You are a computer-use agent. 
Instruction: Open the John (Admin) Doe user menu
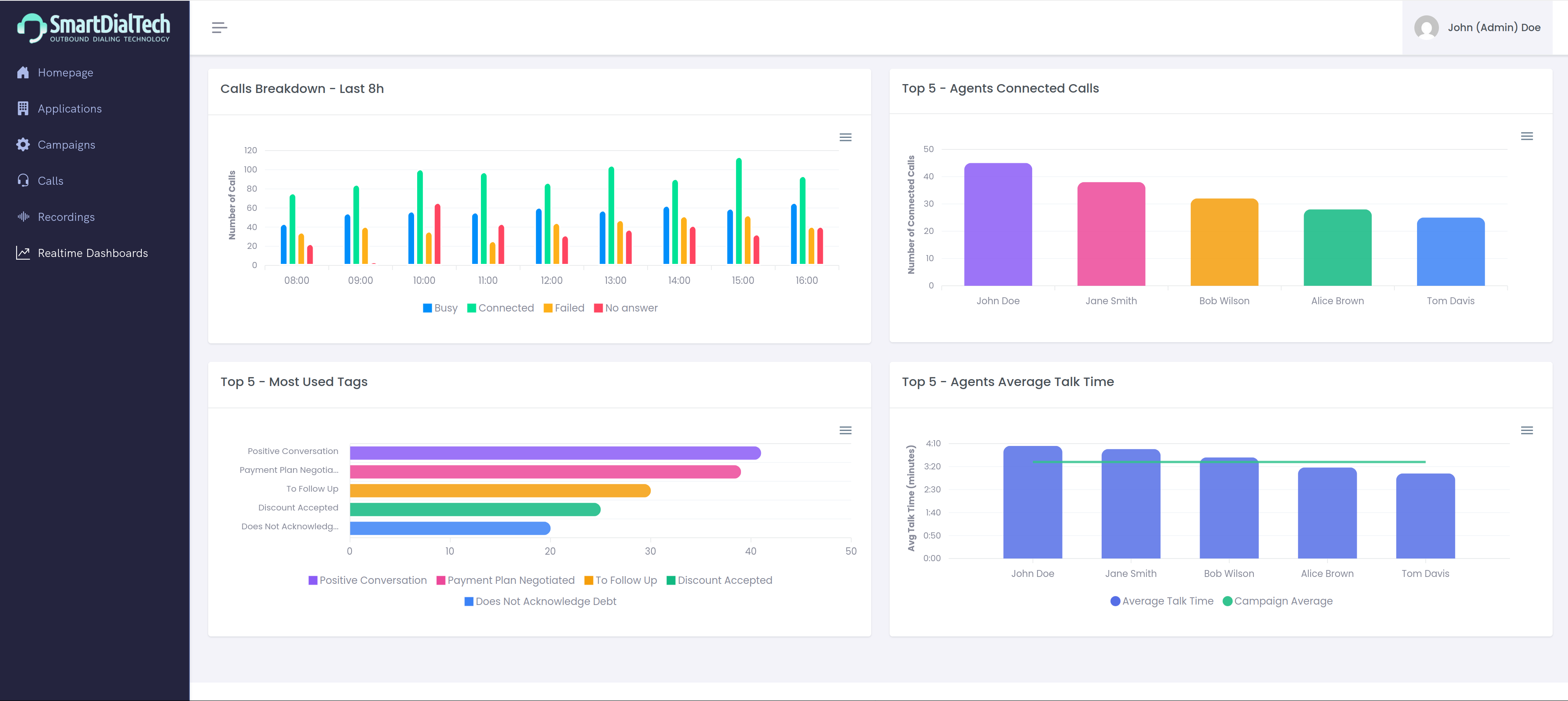tap(1477, 27)
